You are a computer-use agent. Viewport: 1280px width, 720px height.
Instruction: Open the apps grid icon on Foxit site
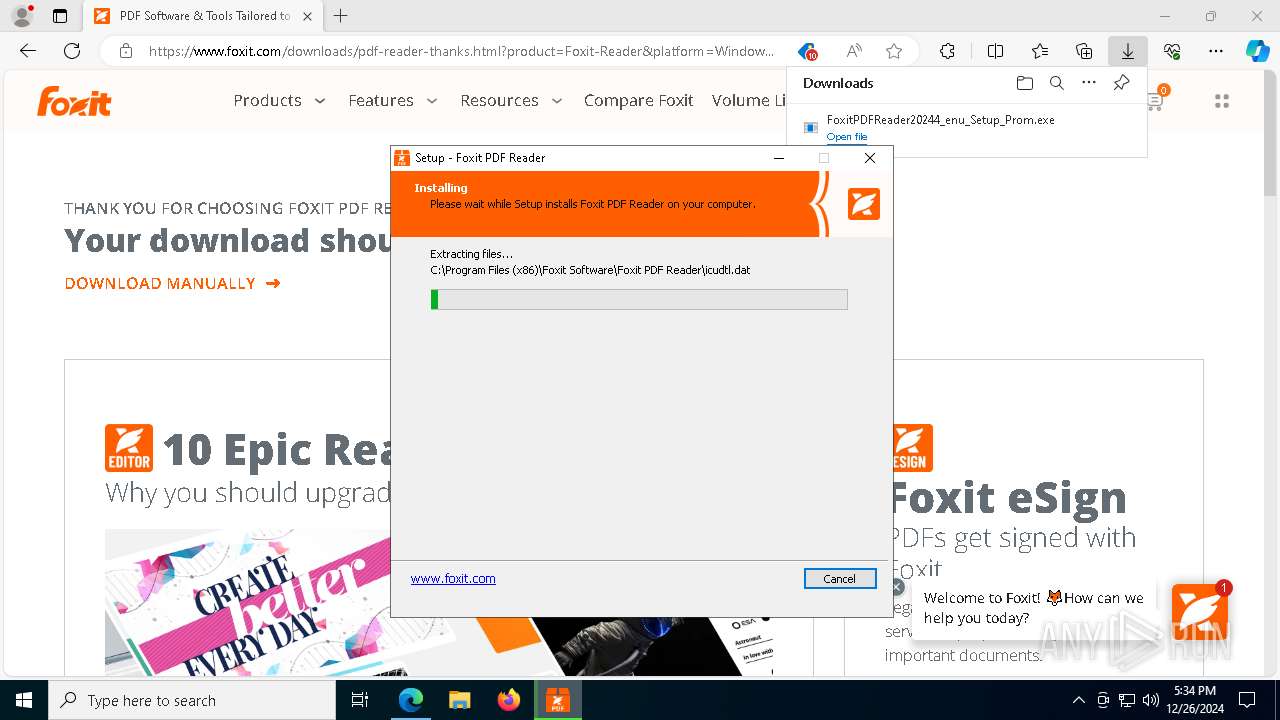pos(1221,101)
